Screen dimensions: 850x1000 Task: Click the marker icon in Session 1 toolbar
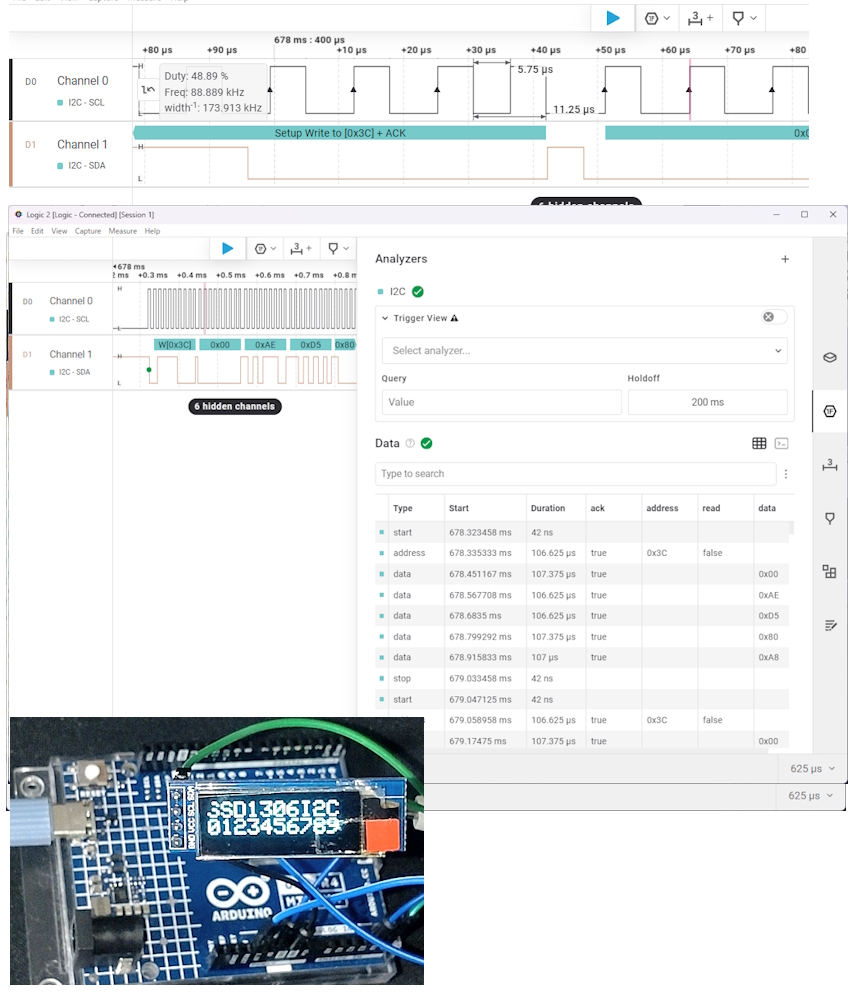pos(333,249)
